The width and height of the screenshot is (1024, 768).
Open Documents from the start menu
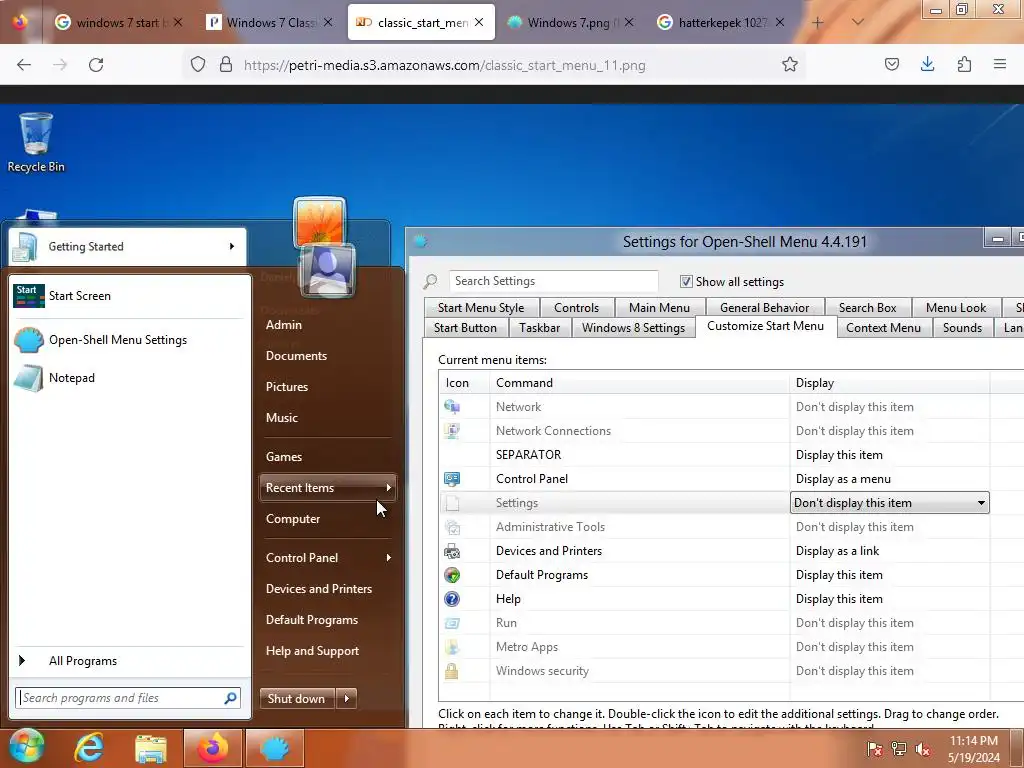296,356
